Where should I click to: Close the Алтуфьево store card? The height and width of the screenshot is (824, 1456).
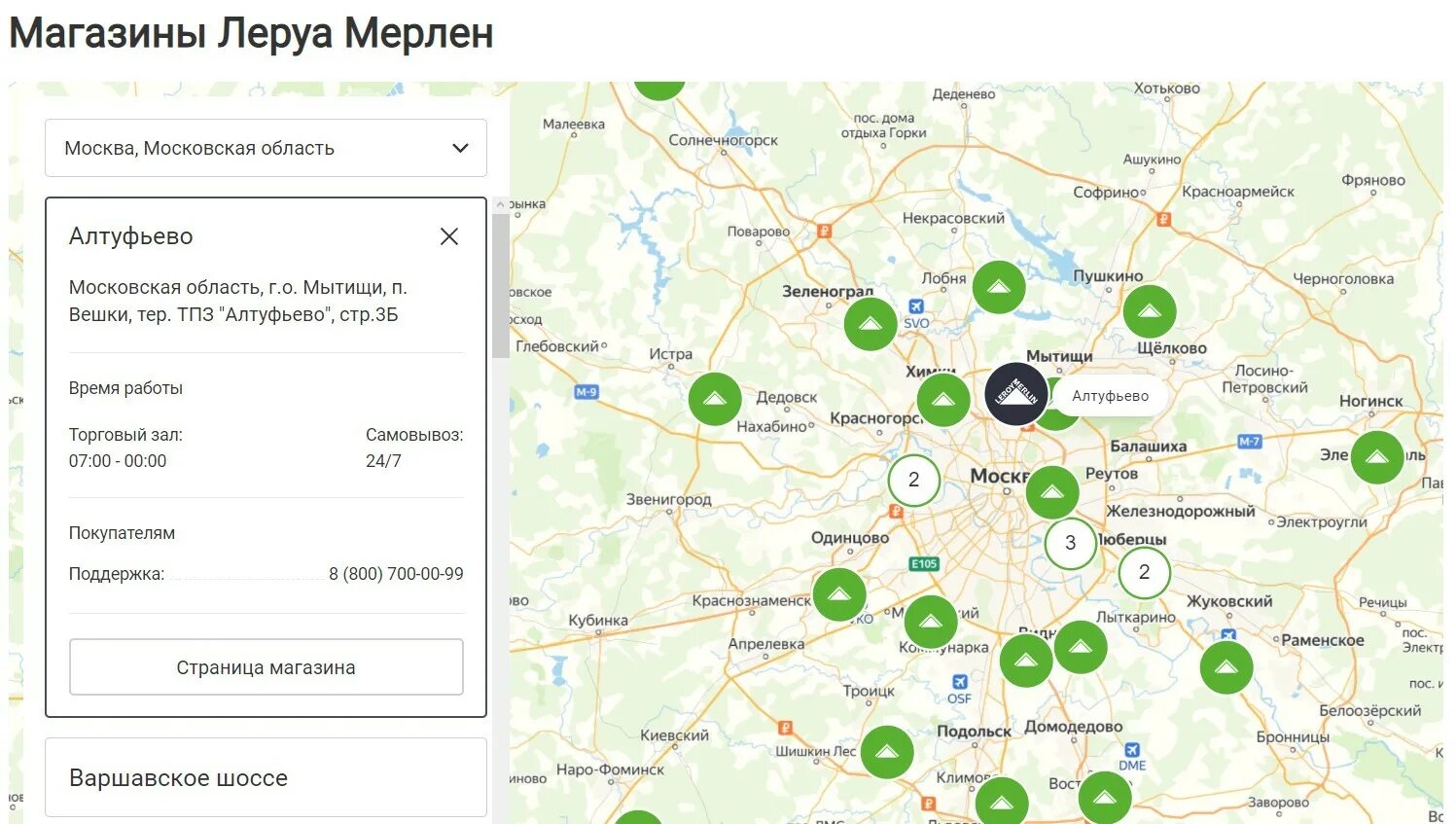[449, 236]
